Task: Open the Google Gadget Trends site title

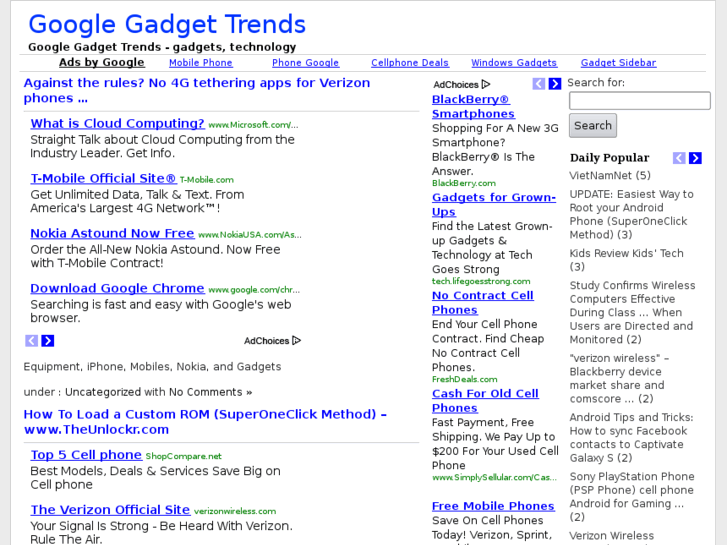Action: click(x=167, y=24)
